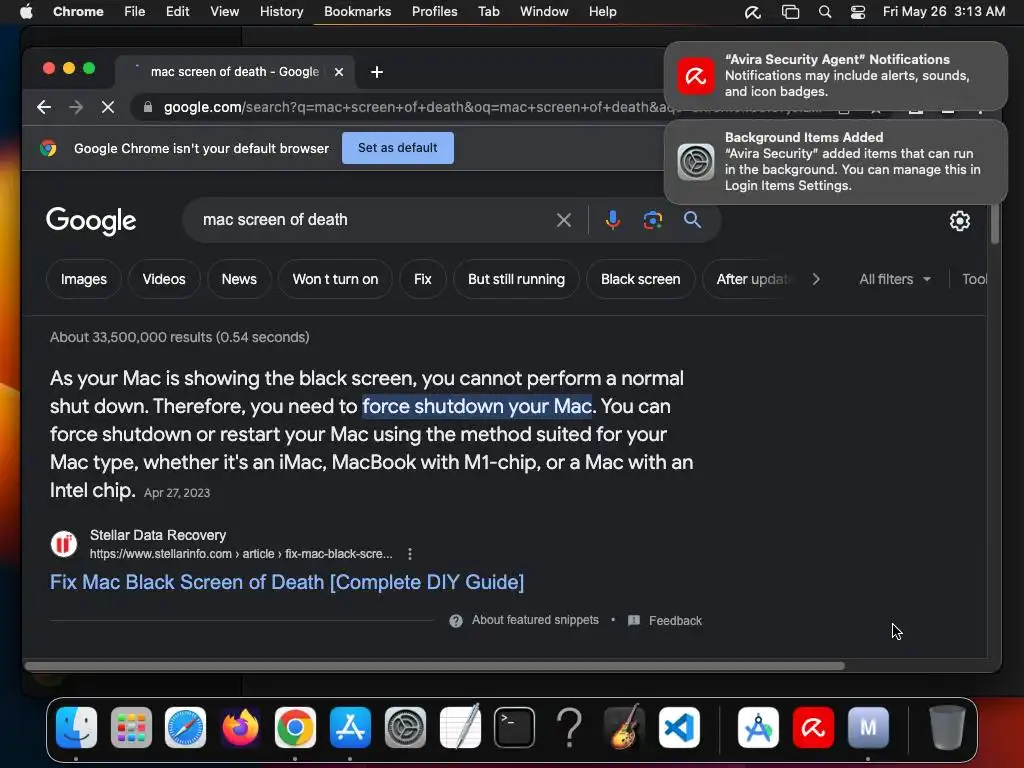Launch Terminal from the dock
The image size is (1024, 768).
(x=515, y=727)
